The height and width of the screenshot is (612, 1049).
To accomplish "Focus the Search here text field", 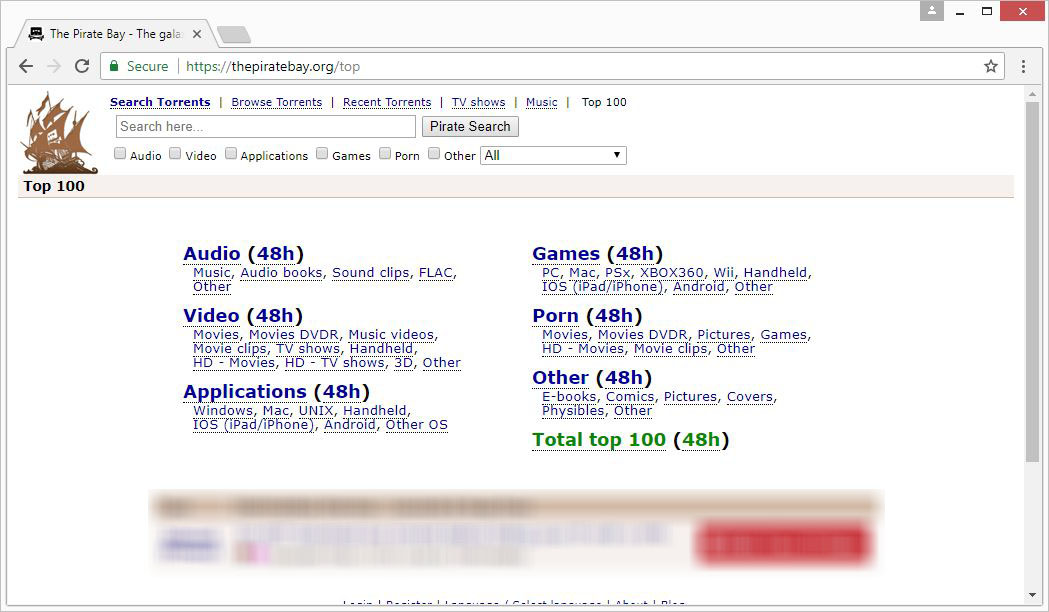I will 266,126.
